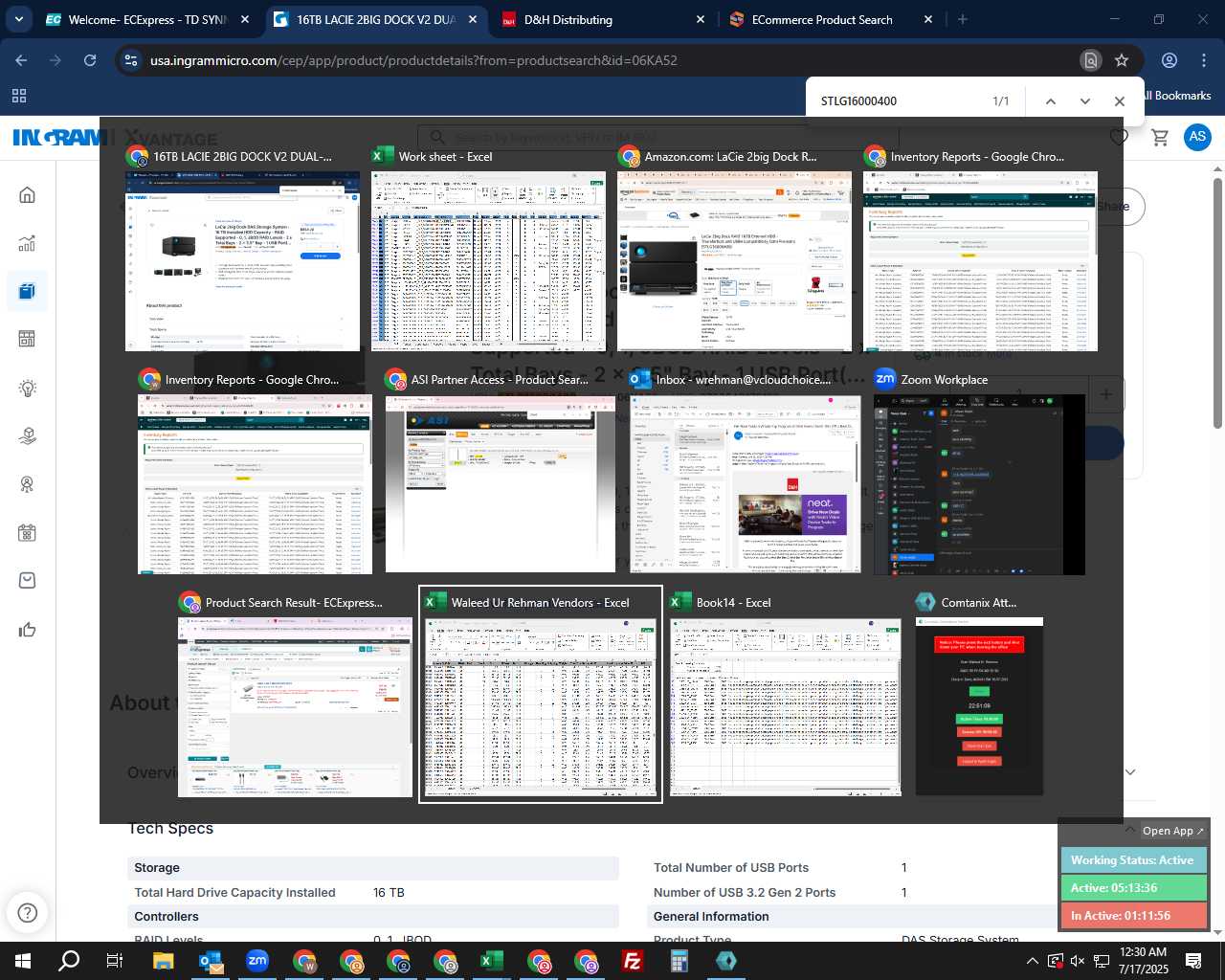
Task: Open the apps grid in bookmarks bar
Action: click(x=19, y=96)
